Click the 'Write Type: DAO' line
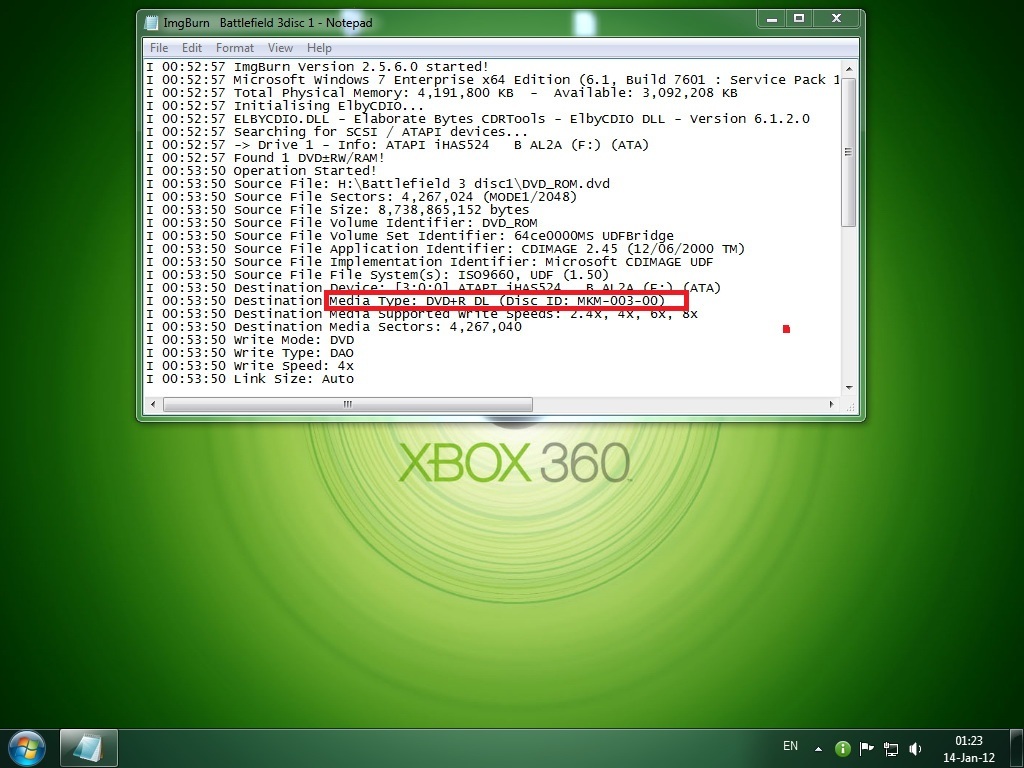 (250, 354)
